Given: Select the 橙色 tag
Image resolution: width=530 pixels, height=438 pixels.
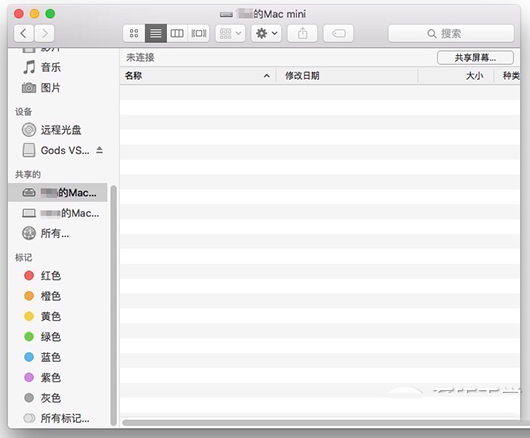Looking at the screenshot, I should 42,296.
